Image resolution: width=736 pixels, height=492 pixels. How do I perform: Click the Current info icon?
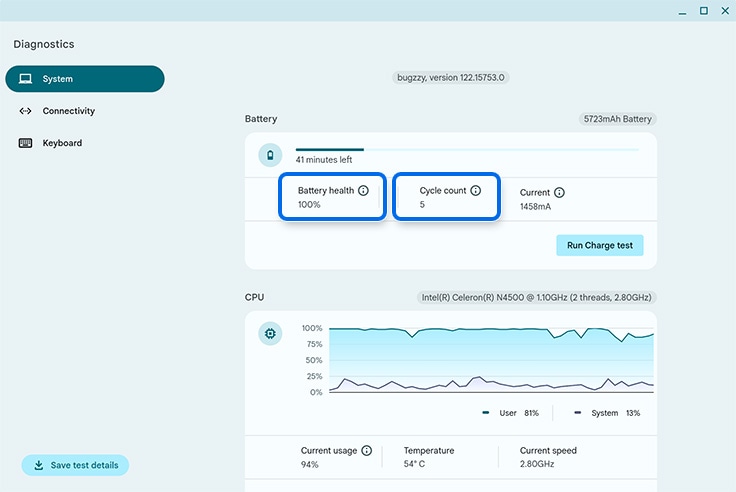(x=559, y=192)
